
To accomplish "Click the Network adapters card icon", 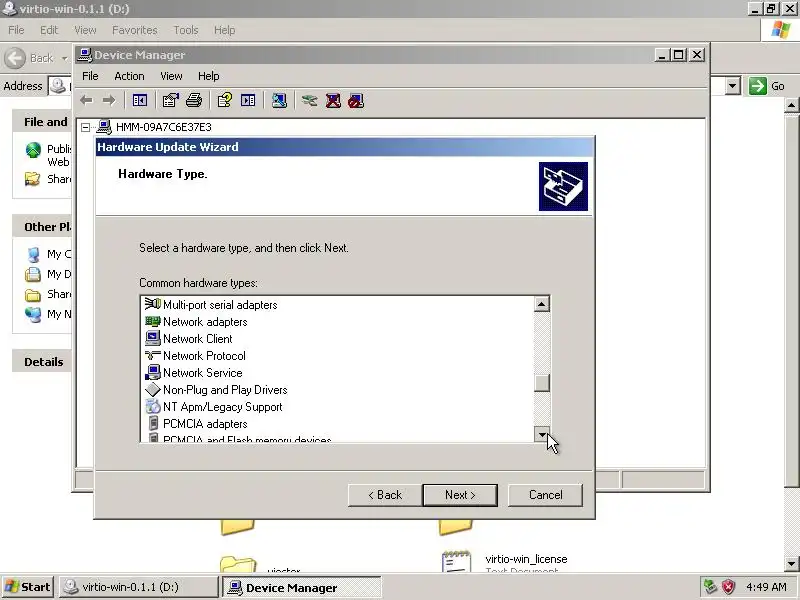I will click(153, 321).
